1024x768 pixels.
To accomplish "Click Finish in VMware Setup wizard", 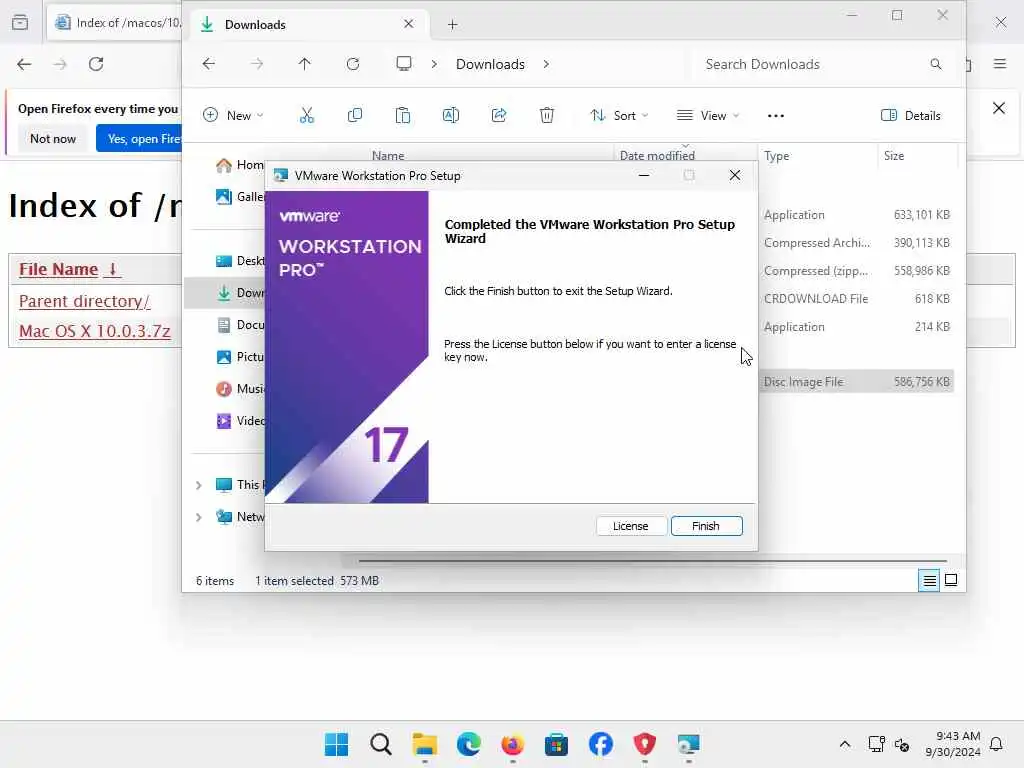I will click(x=706, y=526).
